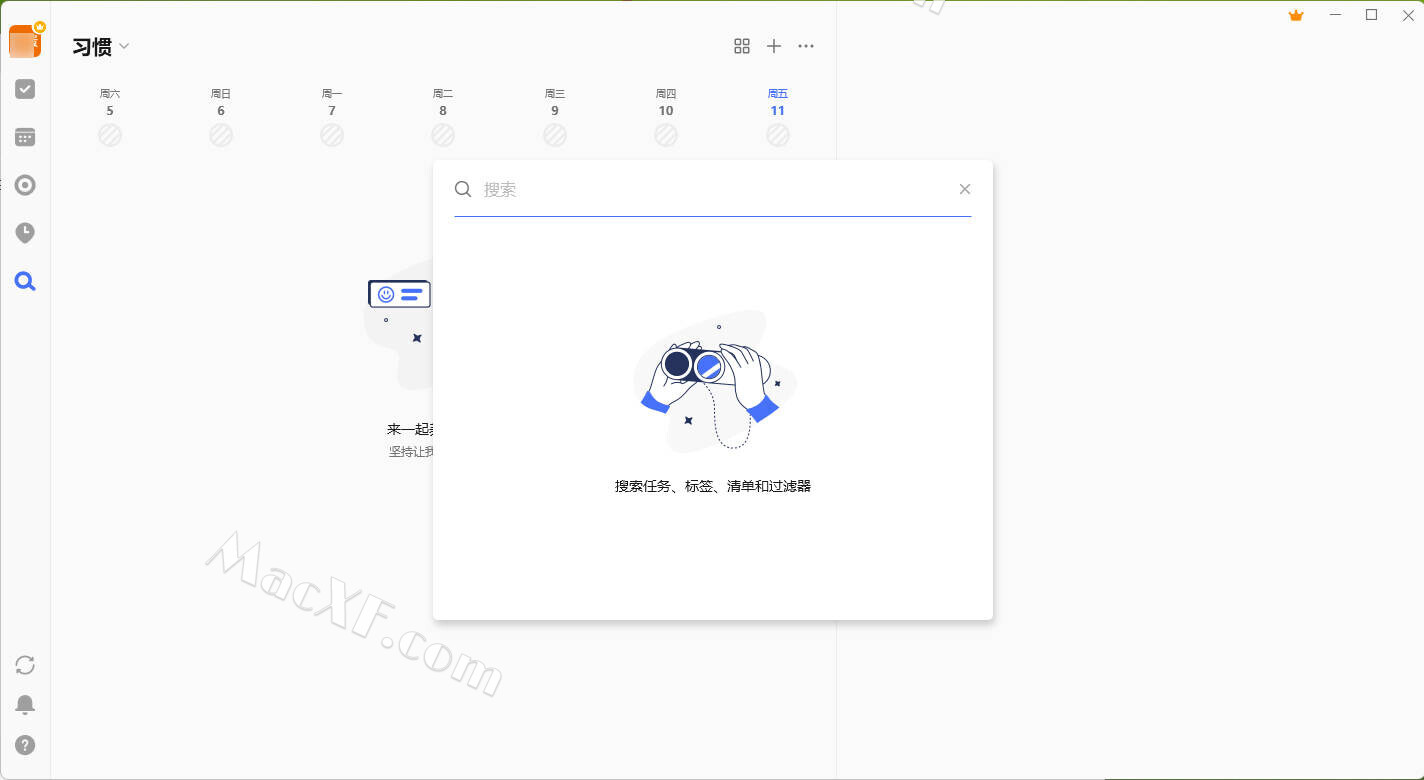The image size is (1424, 780).
Task: Open the Calendar view sidebar icon
Action: (x=25, y=137)
